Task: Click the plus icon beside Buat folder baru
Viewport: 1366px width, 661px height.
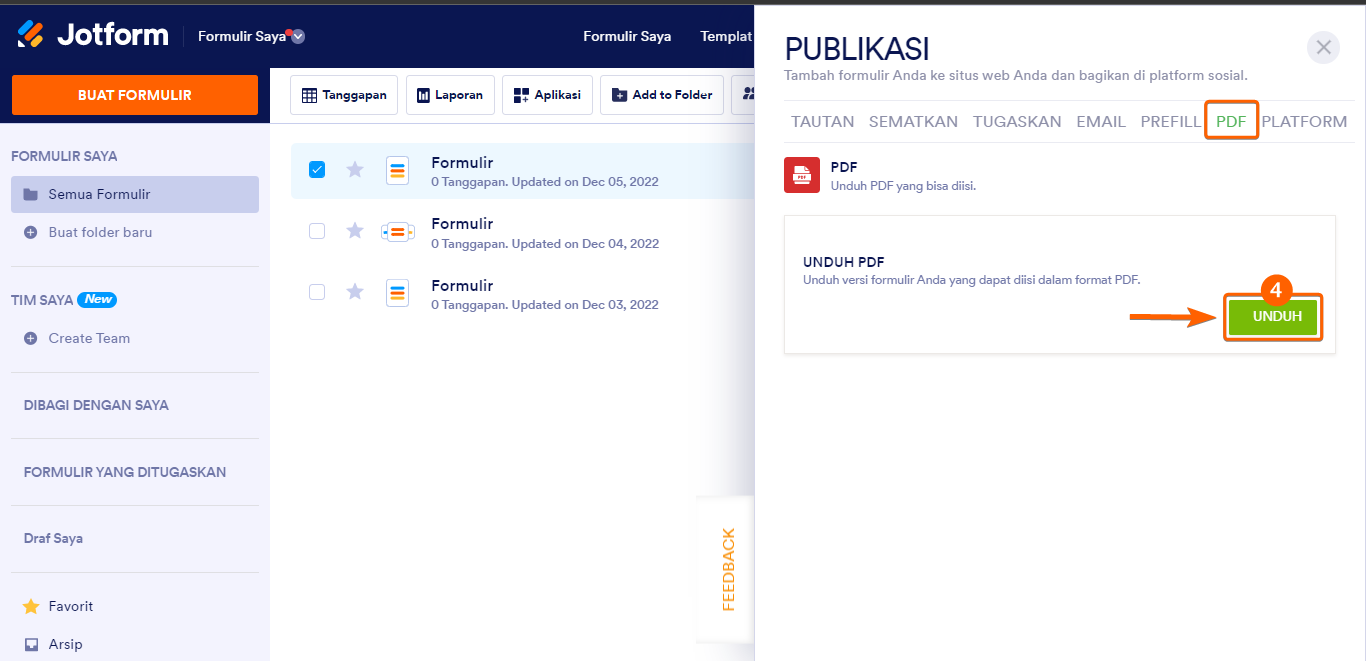Action: tap(31, 232)
